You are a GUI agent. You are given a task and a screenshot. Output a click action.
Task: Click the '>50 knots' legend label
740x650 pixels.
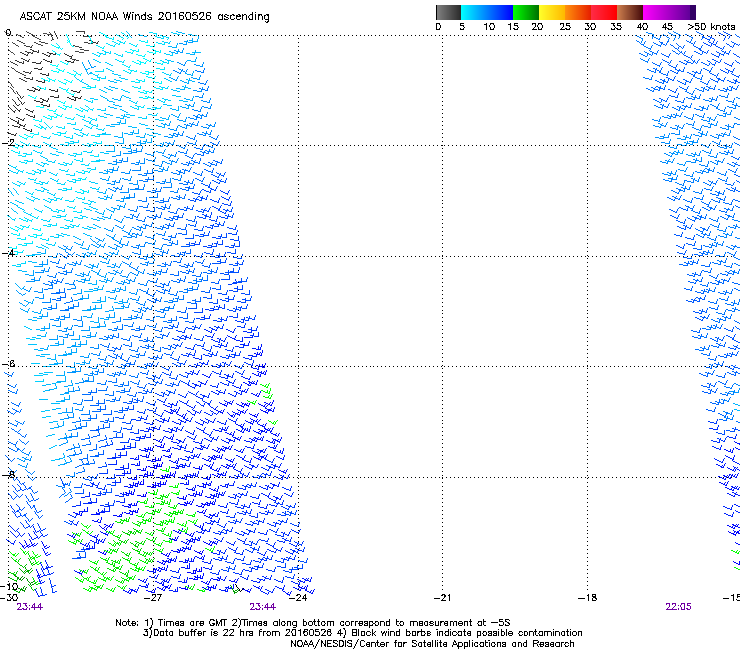coord(711,27)
